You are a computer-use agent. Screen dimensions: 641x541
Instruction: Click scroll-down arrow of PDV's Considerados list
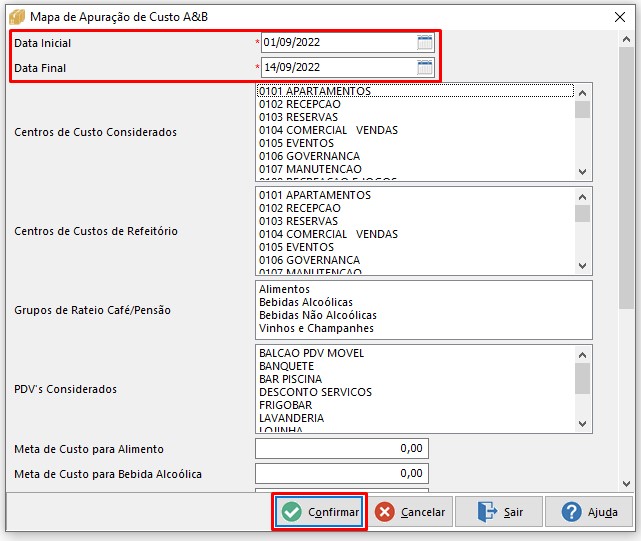tap(583, 424)
